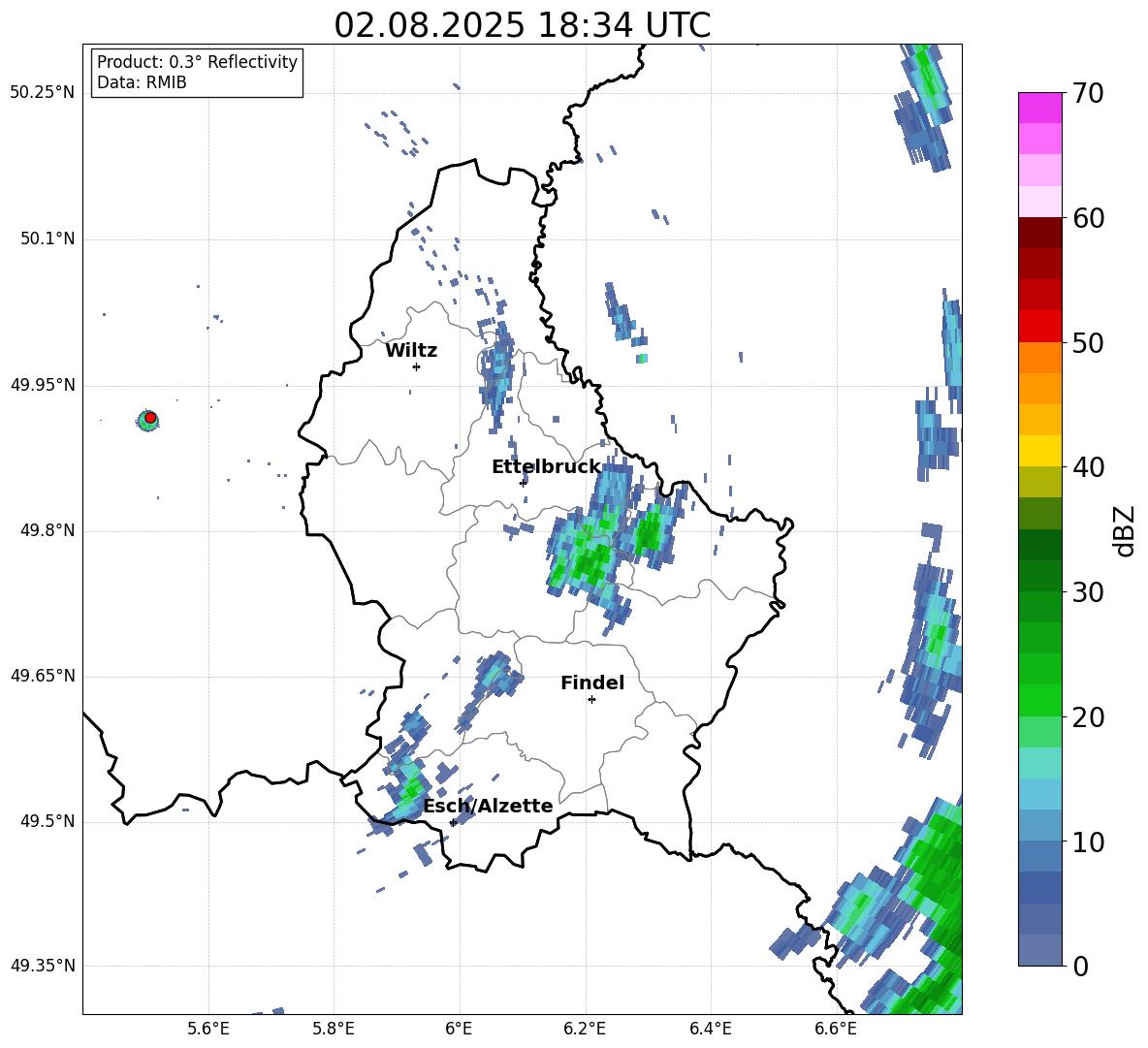The width and height of the screenshot is (1148, 1048).
Task: Click the bright red colorbar swatch above 50
Action: 1039,327
